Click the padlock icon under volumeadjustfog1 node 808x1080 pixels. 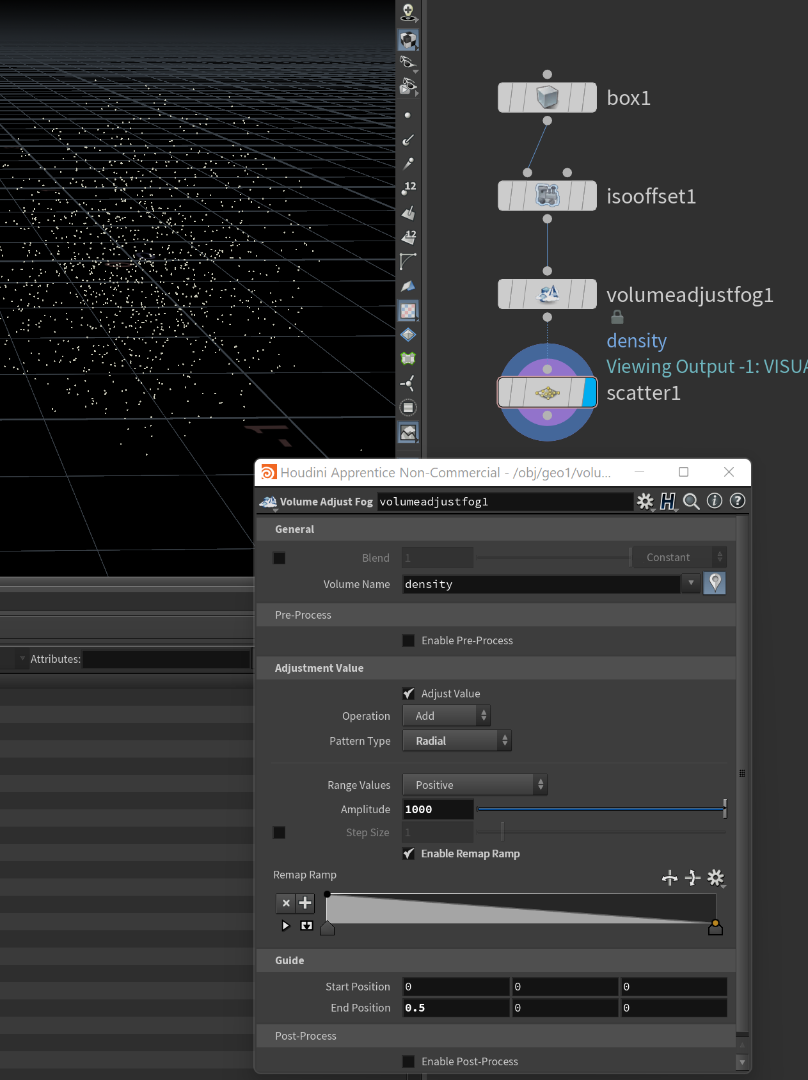point(617,316)
